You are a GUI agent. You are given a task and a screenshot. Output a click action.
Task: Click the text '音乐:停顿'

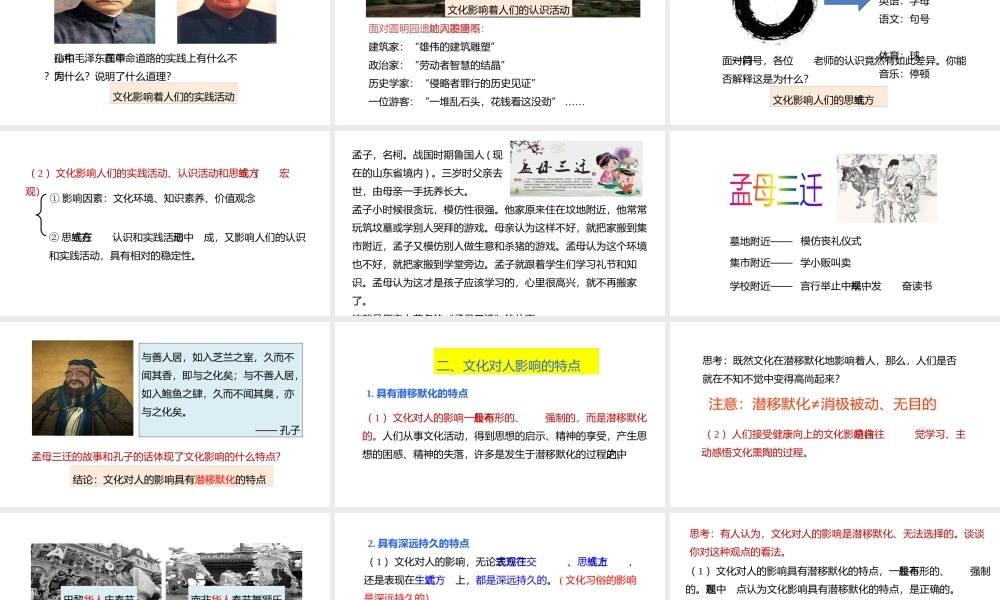click(904, 73)
